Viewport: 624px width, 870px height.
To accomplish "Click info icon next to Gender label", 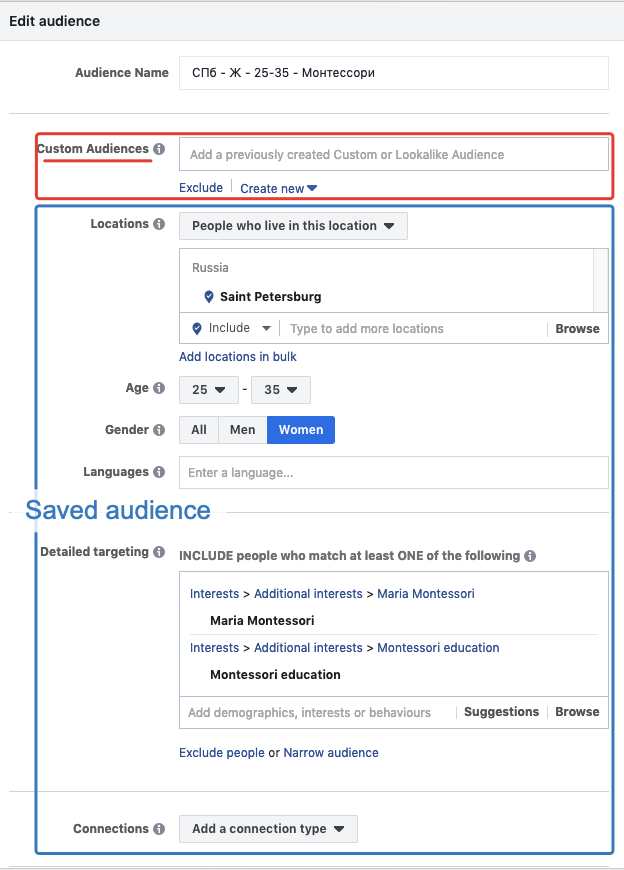I will click(159, 430).
